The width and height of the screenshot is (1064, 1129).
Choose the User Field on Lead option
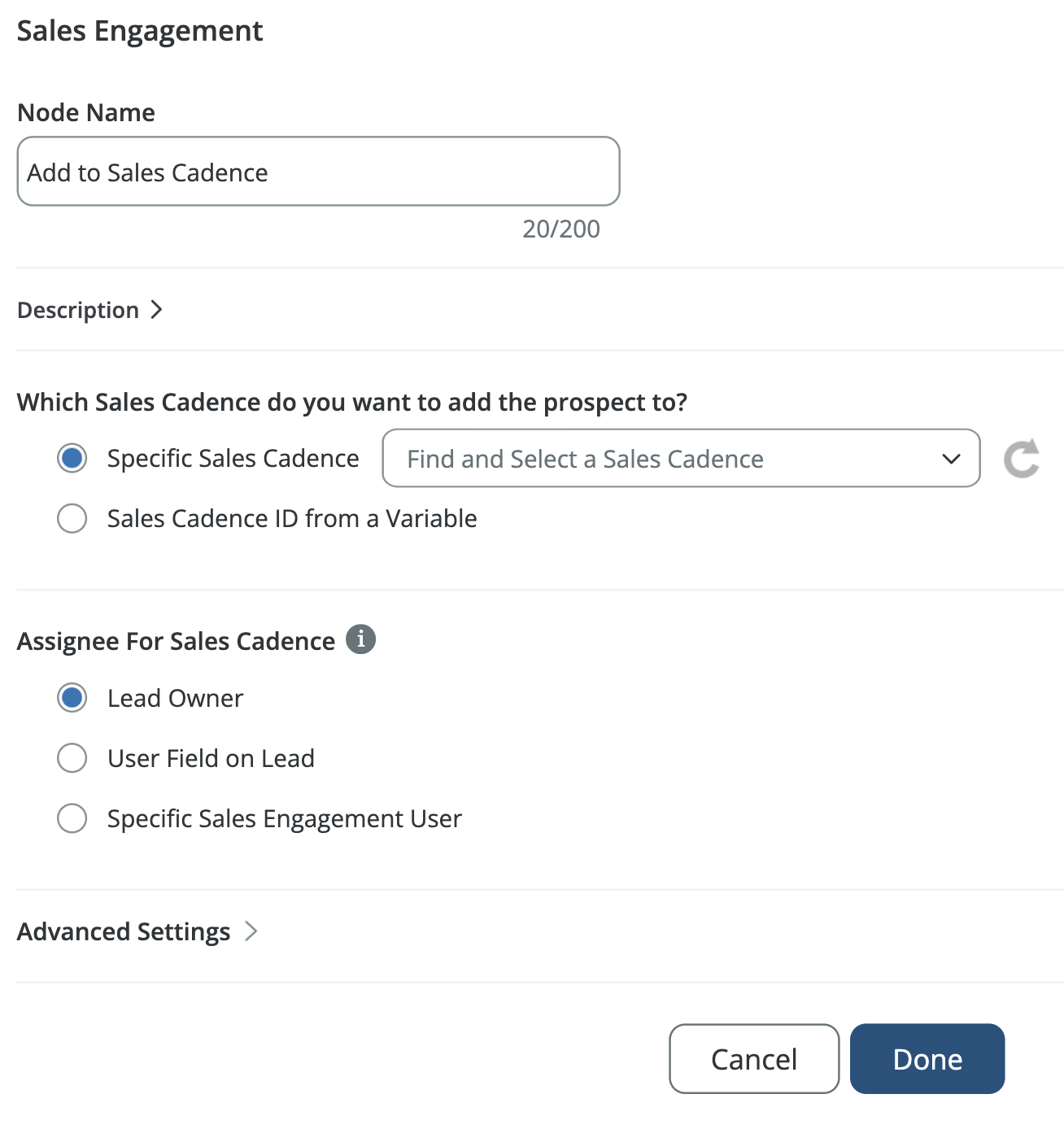tap(72, 758)
